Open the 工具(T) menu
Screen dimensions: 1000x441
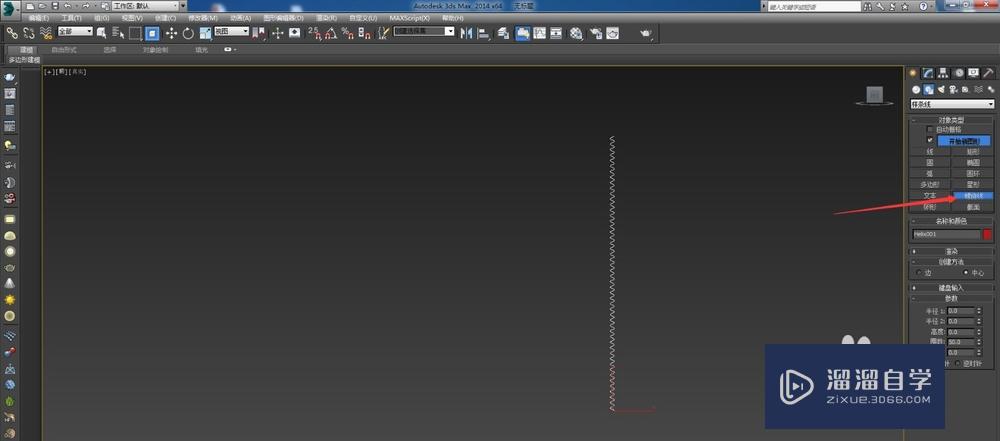click(x=71, y=18)
